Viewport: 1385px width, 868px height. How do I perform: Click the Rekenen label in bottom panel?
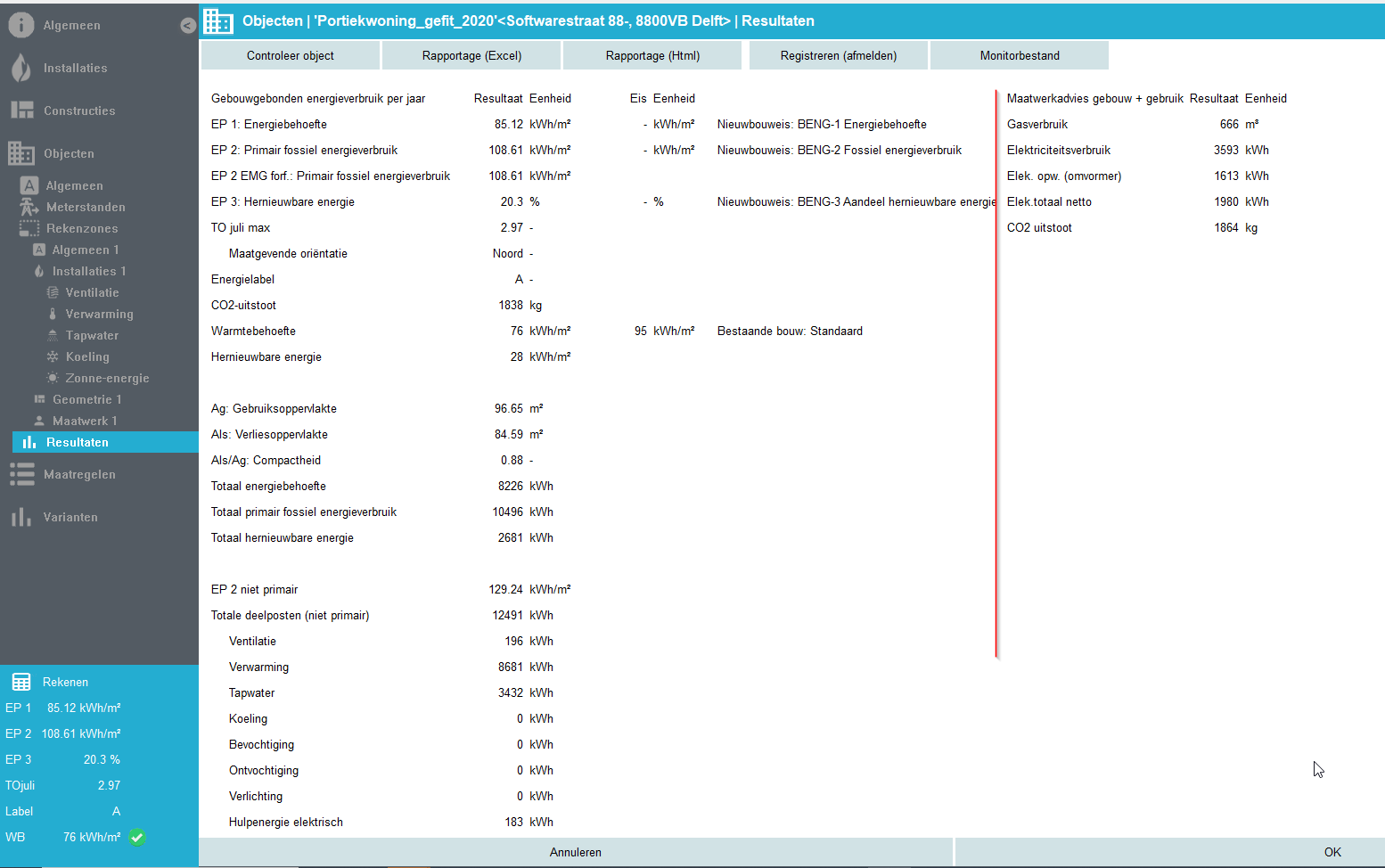point(65,682)
